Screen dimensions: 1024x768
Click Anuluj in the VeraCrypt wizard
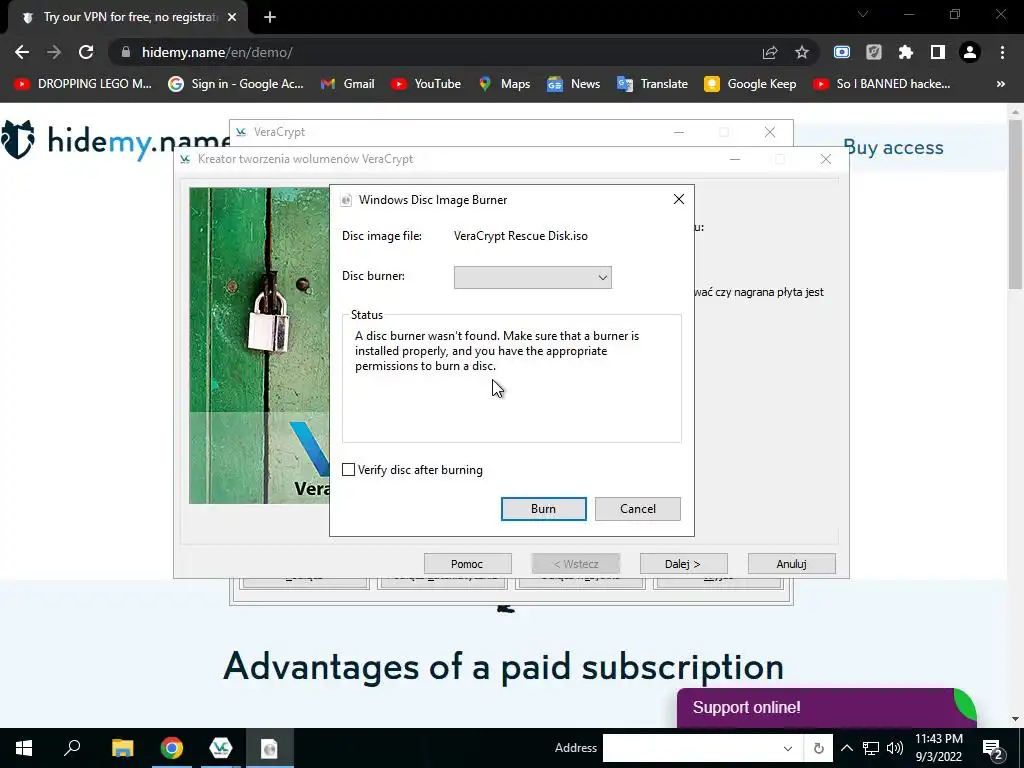point(792,564)
